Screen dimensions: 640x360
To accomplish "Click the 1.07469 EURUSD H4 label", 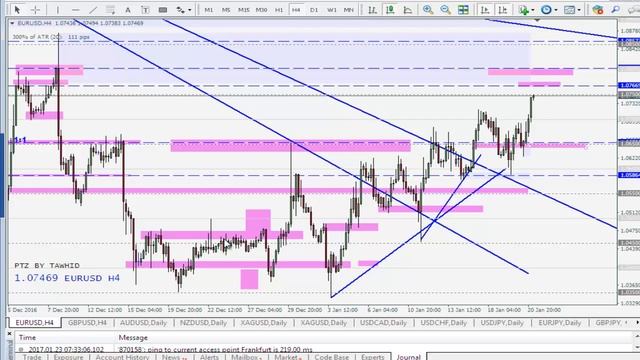I will coord(67,278).
